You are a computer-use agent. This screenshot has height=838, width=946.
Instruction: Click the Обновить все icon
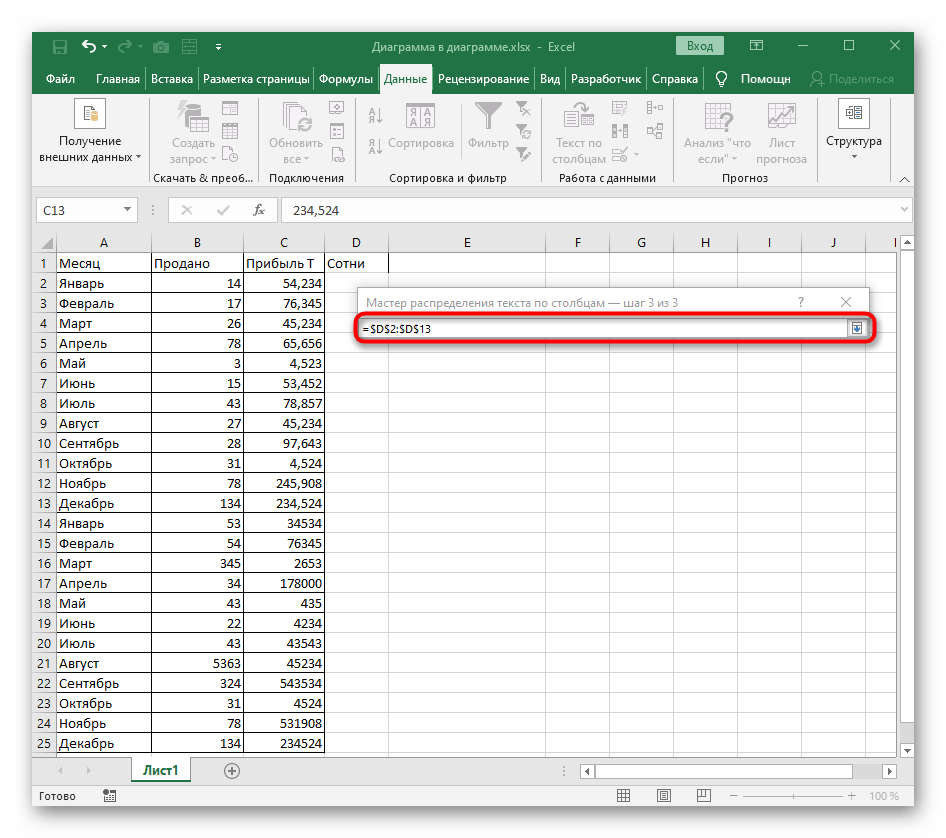point(297,117)
